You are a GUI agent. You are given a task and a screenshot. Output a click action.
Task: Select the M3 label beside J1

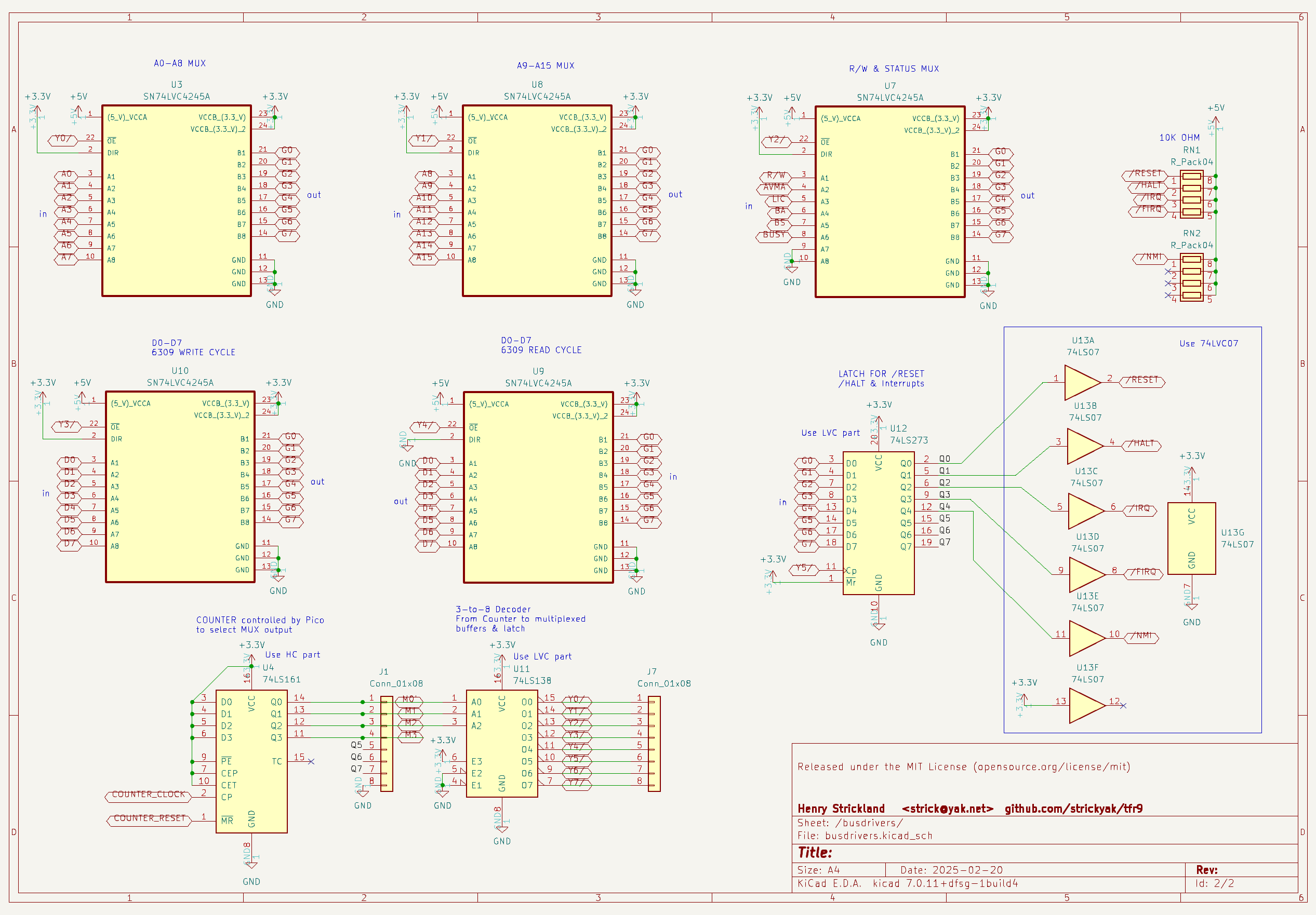(410, 736)
